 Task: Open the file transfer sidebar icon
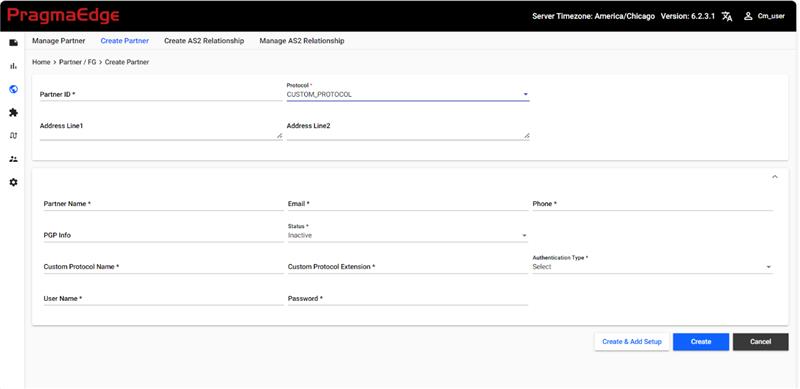click(x=14, y=42)
